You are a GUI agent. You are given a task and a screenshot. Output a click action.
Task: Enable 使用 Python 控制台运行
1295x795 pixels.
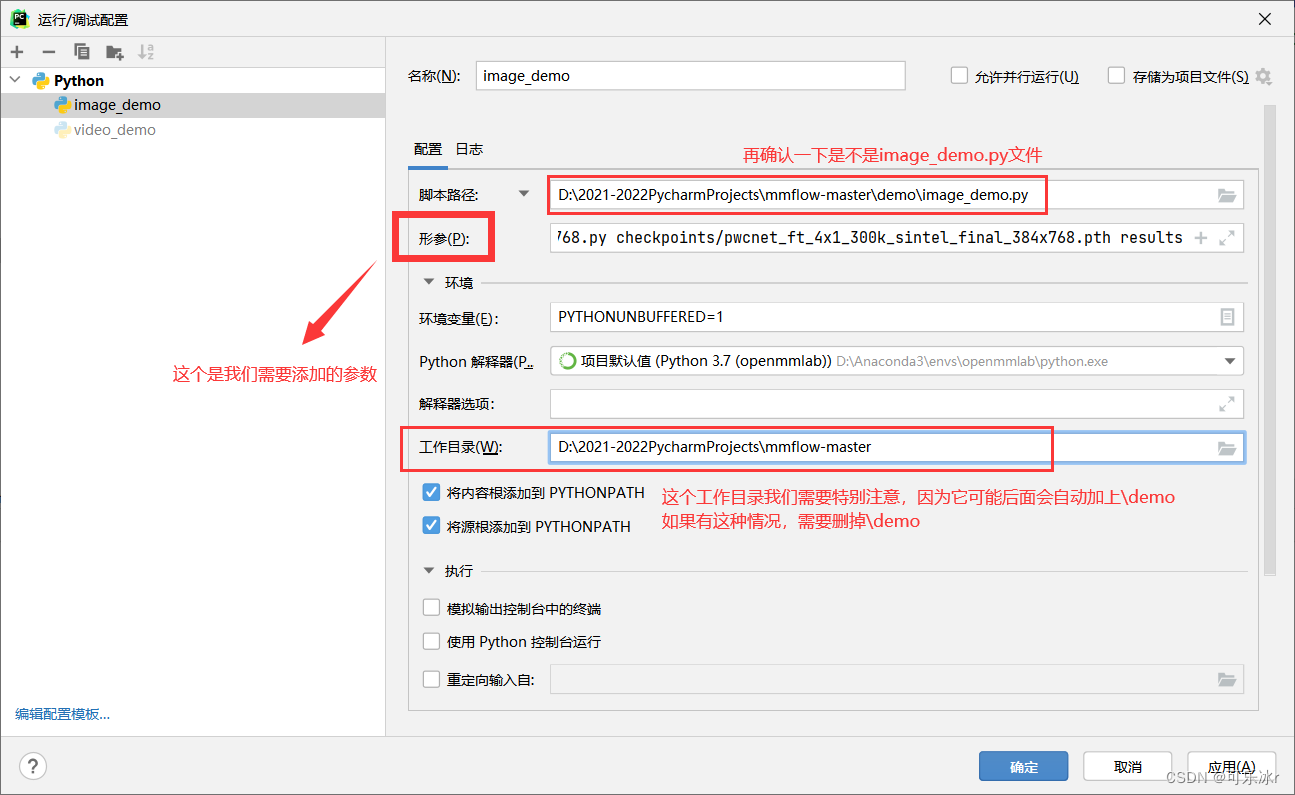431,642
